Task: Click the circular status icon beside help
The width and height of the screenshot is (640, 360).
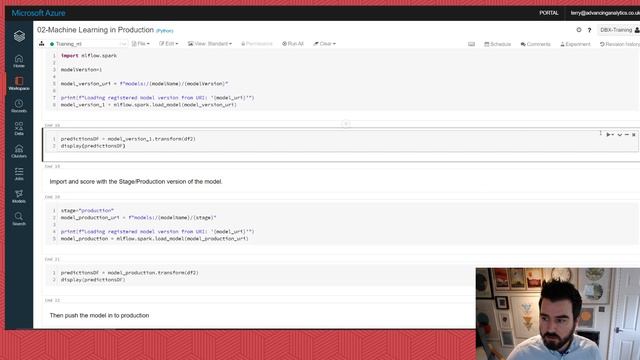Action: click(x=579, y=30)
